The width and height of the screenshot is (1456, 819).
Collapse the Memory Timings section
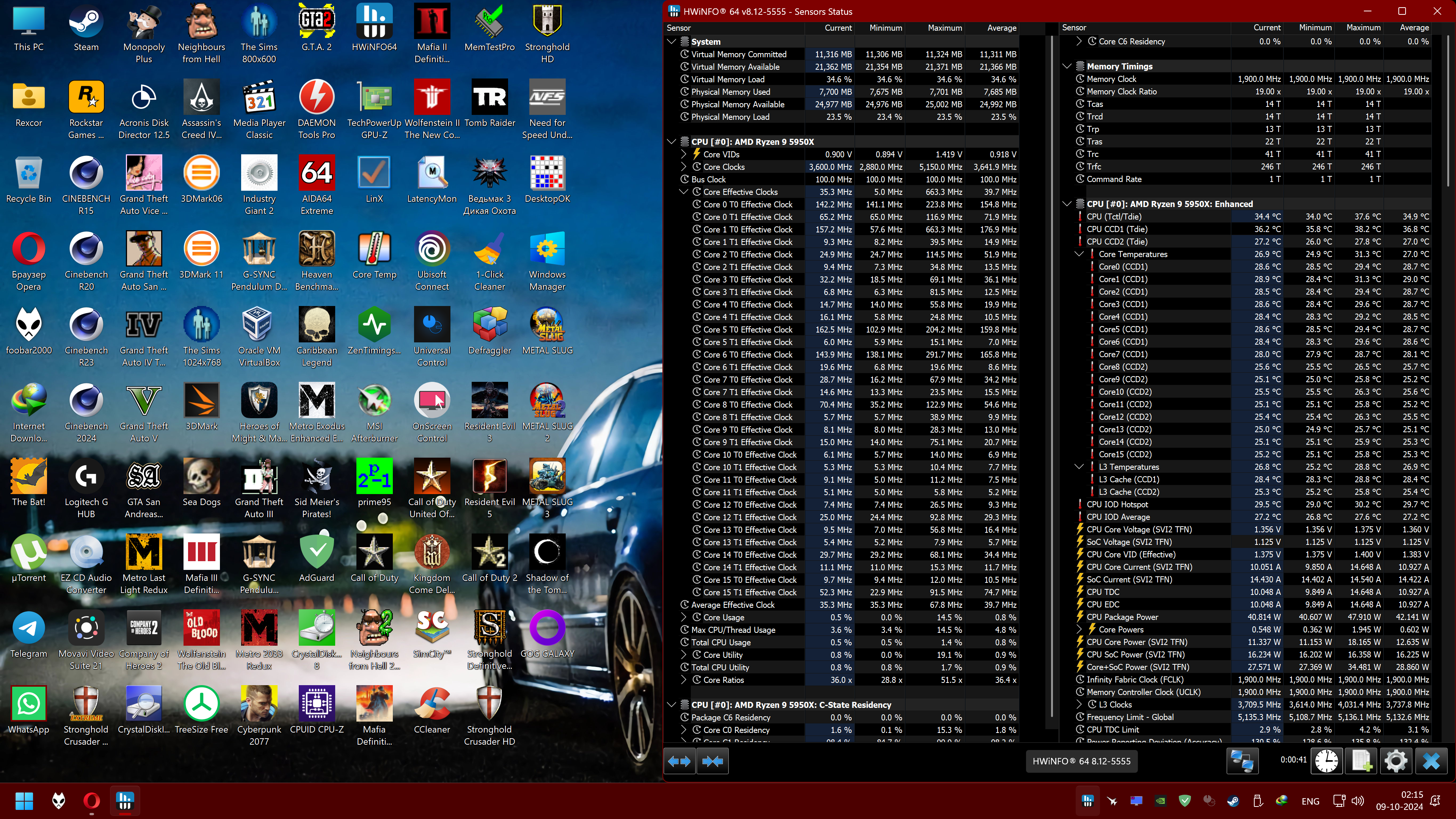1067,66
